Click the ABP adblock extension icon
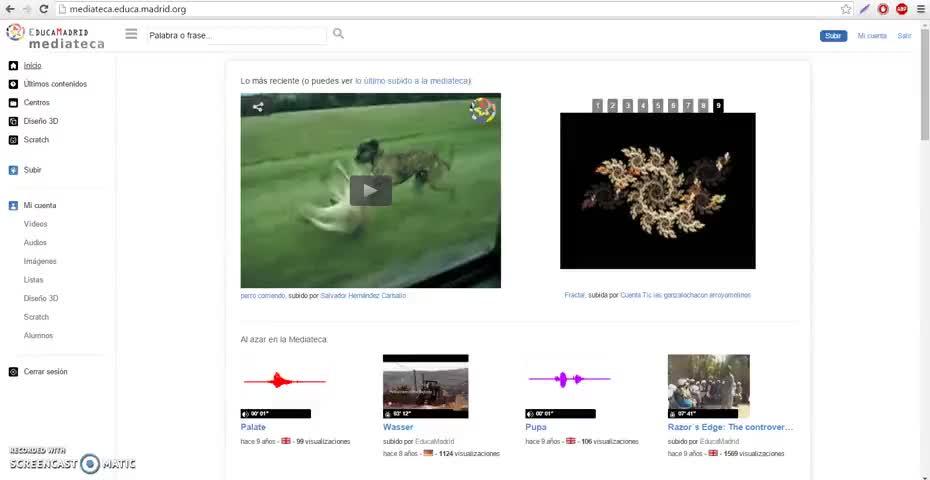 pyautogui.click(x=902, y=9)
